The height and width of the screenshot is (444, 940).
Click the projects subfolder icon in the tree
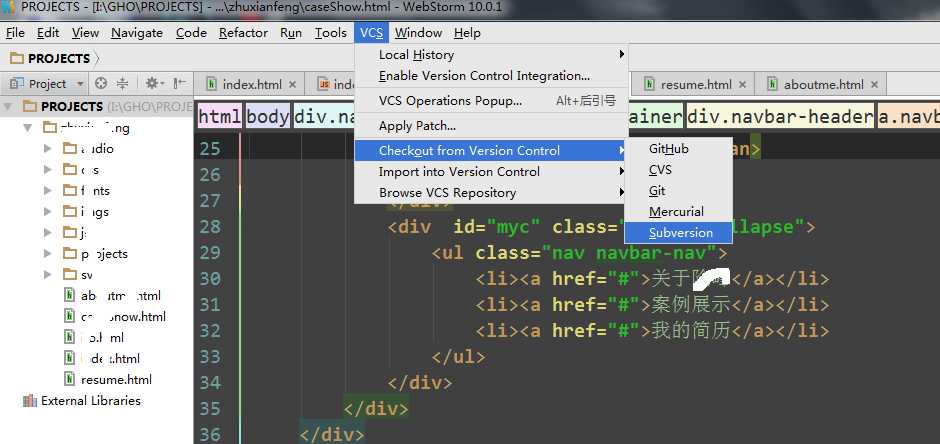tap(70, 253)
